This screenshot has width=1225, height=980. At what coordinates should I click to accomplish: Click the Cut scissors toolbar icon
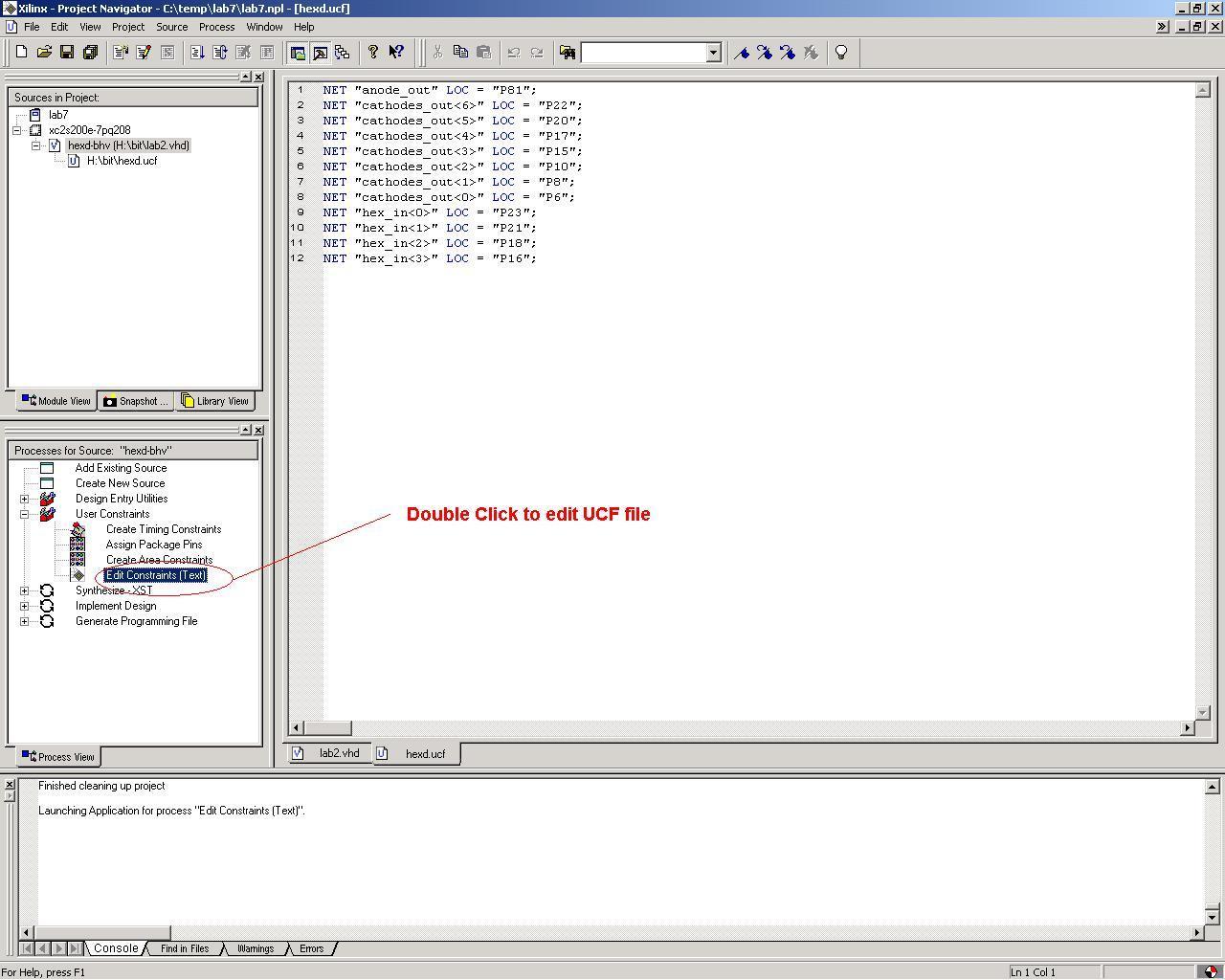[x=437, y=53]
